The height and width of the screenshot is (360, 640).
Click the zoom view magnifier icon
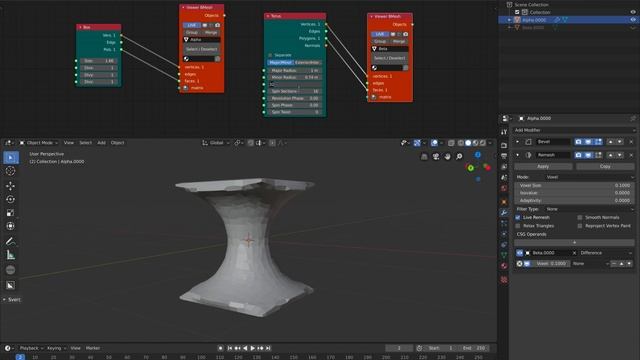click(x=459, y=156)
